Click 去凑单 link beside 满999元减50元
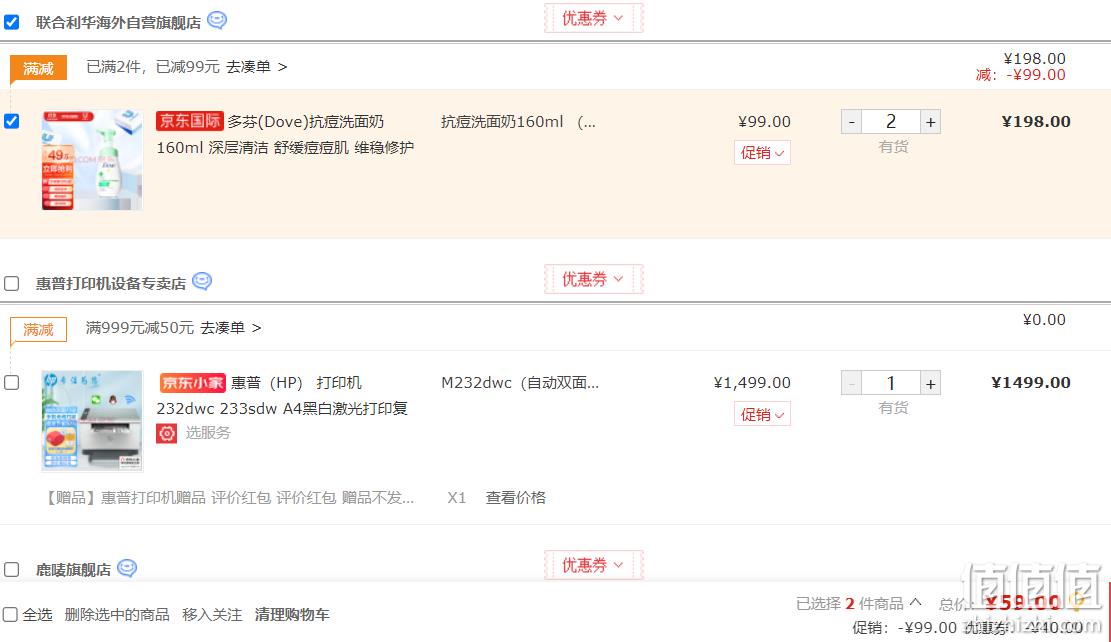This screenshot has height=642, width=1111. (230, 328)
